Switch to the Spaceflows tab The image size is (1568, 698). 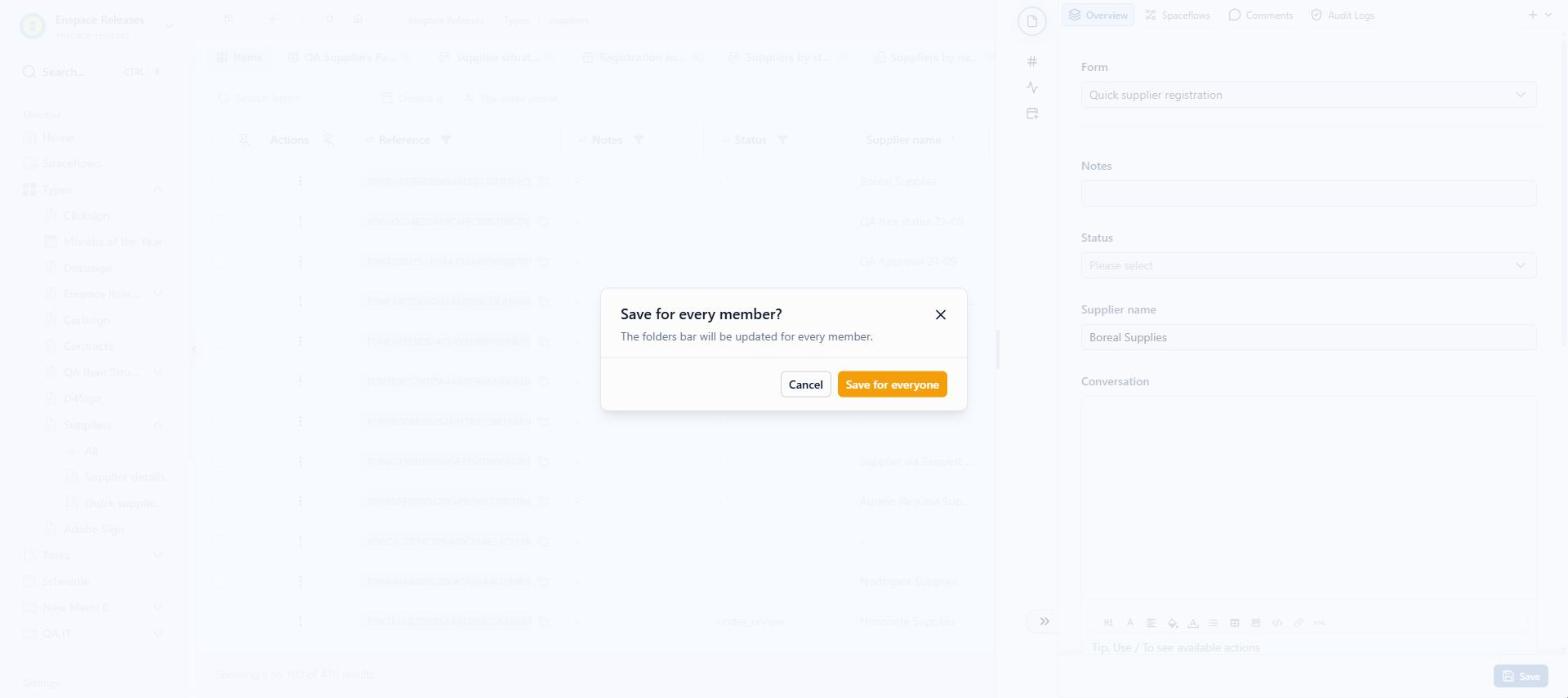[x=1177, y=15]
